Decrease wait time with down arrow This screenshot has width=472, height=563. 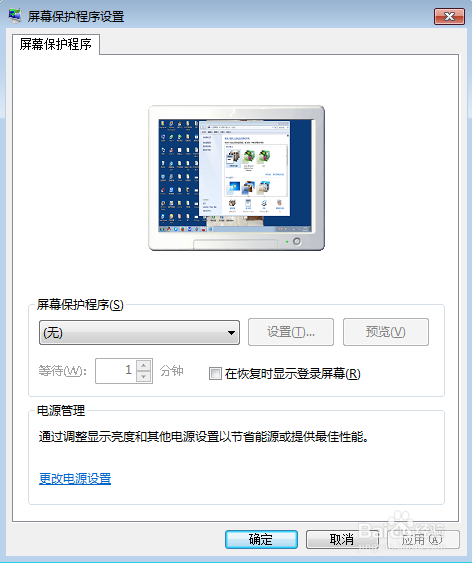(144, 376)
